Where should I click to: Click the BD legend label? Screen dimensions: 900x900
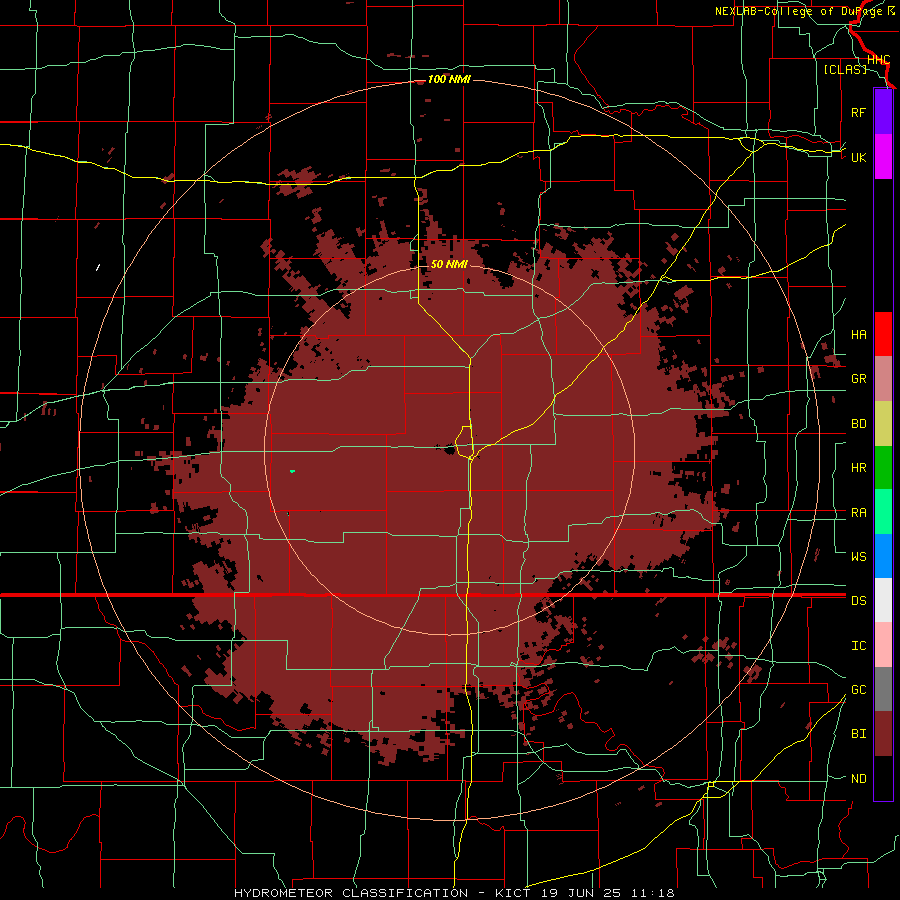[859, 424]
